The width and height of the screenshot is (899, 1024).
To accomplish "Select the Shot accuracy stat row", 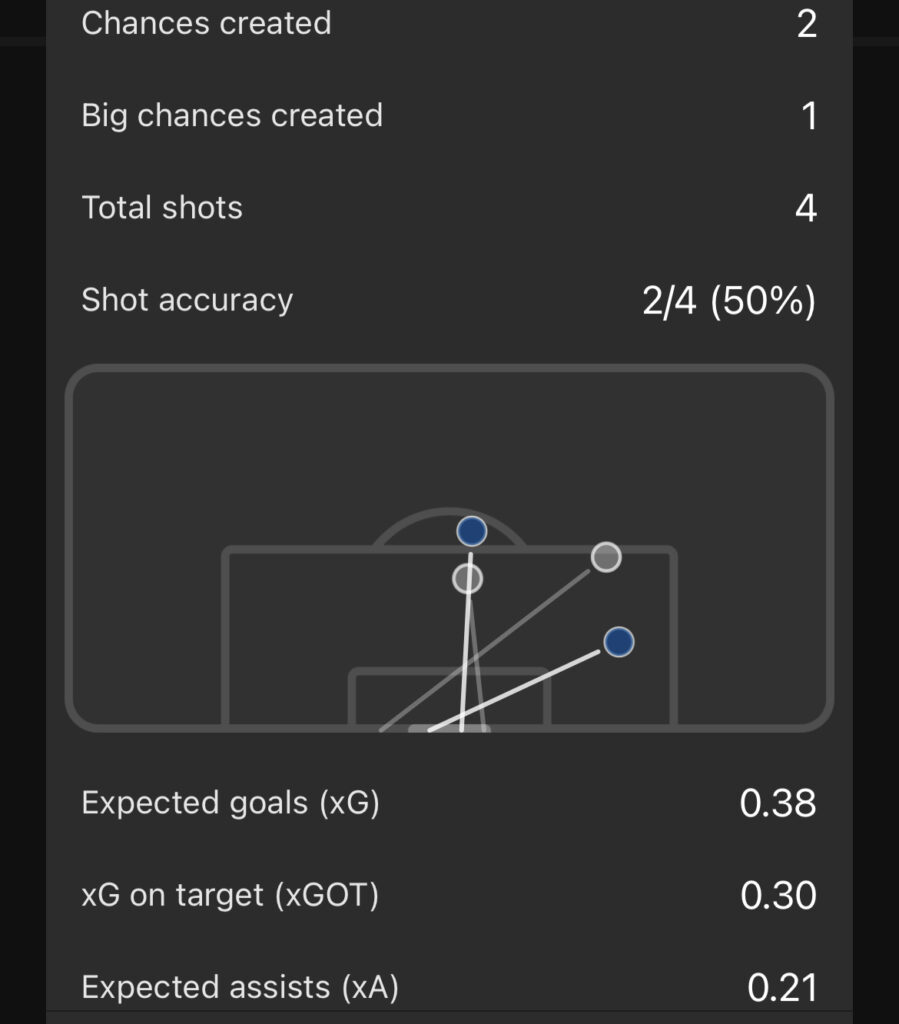I will (x=449, y=300).
